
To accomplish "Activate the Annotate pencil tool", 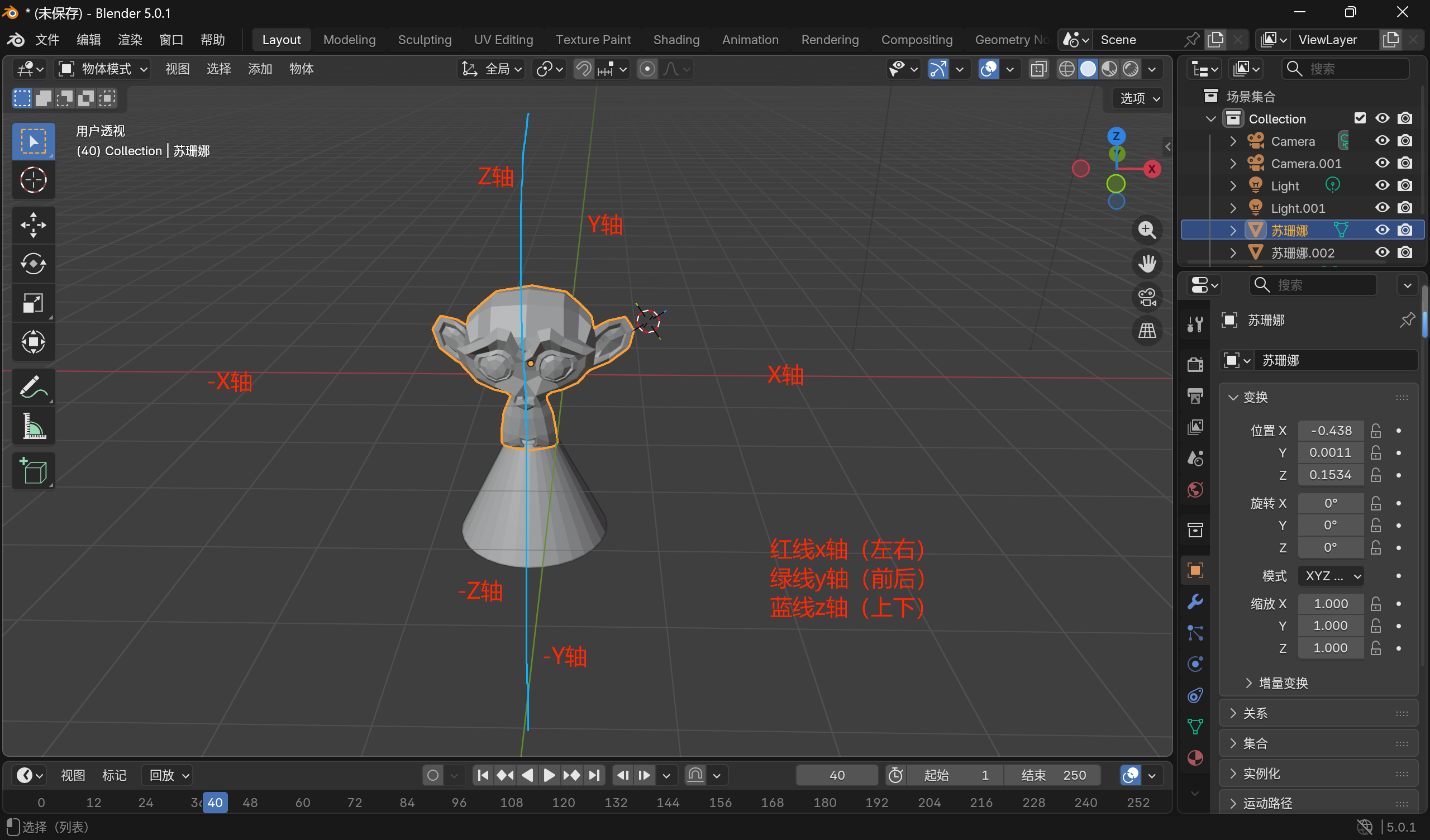I will tap(33, 387).
